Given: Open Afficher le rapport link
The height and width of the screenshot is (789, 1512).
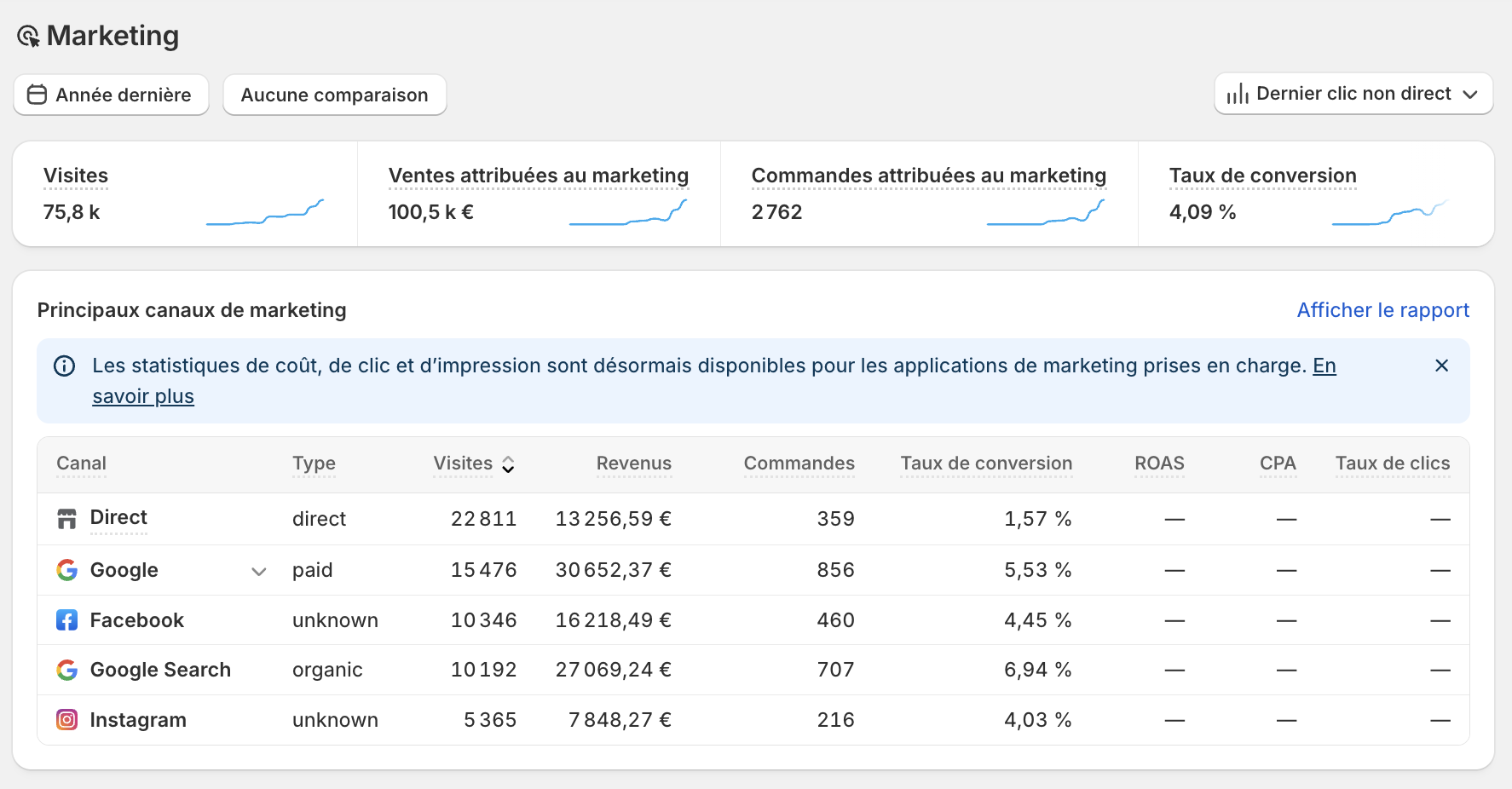Looking at the screenshot, I should (x=1382, y=310).
